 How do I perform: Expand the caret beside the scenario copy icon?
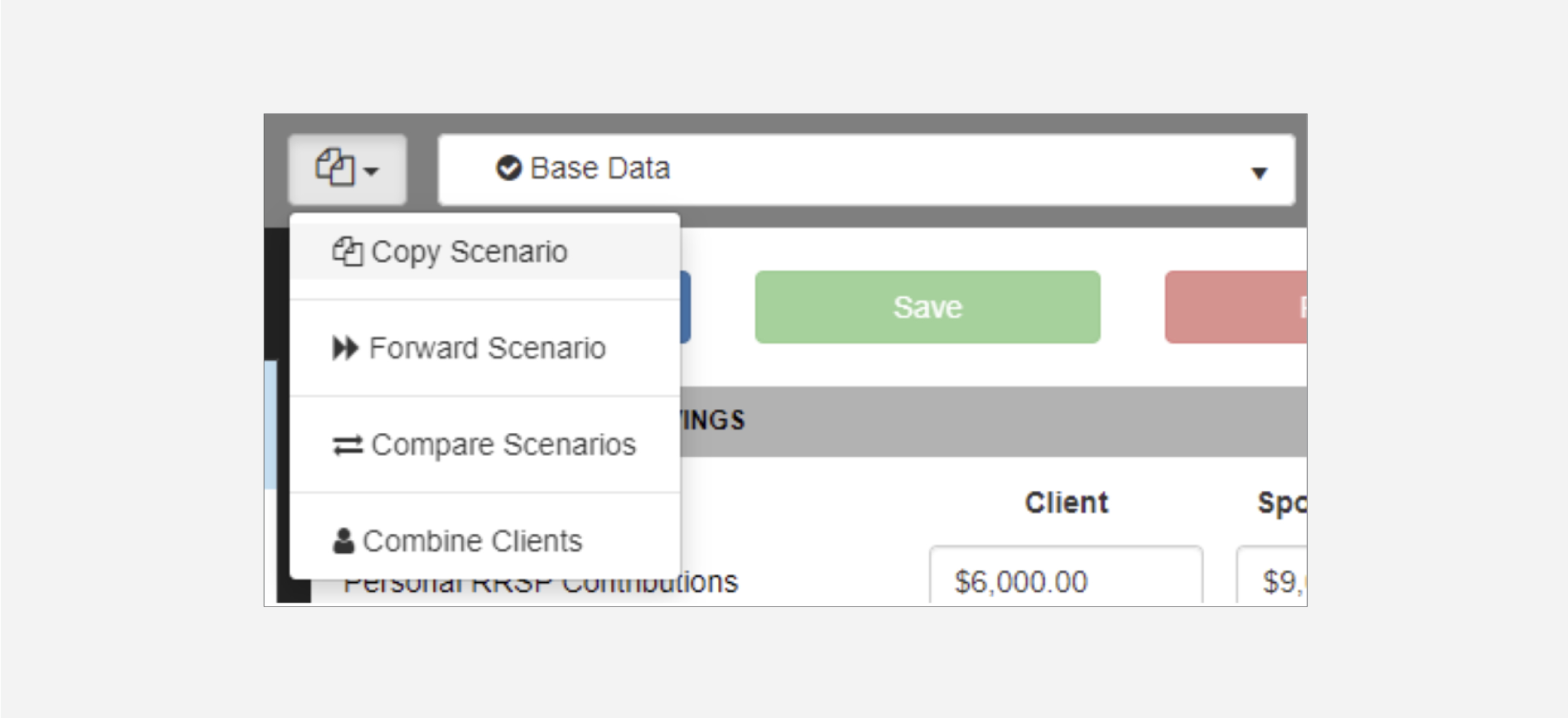[x=371, y=171]
